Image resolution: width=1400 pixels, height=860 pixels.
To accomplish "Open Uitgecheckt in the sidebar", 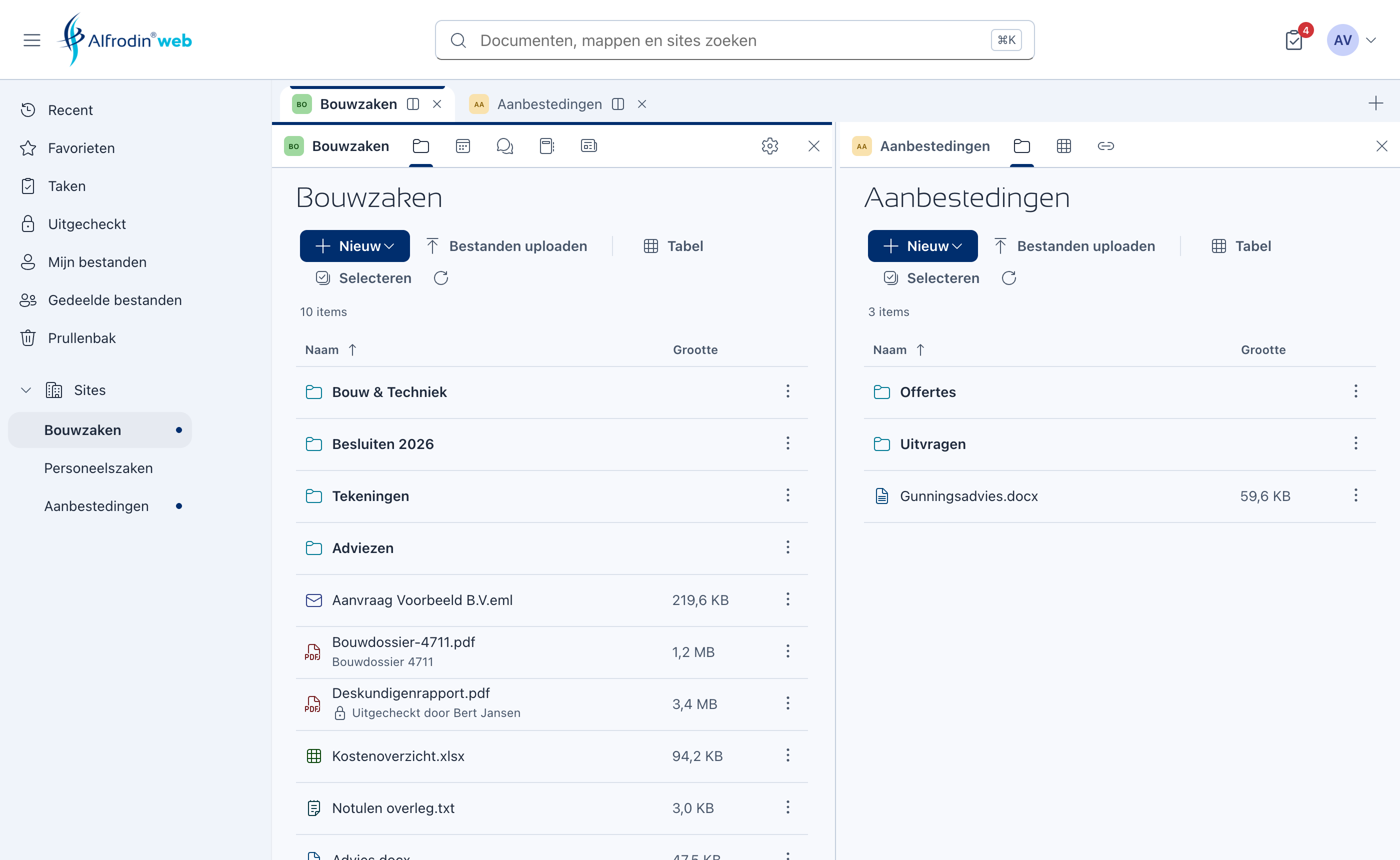I will point(87,224).
